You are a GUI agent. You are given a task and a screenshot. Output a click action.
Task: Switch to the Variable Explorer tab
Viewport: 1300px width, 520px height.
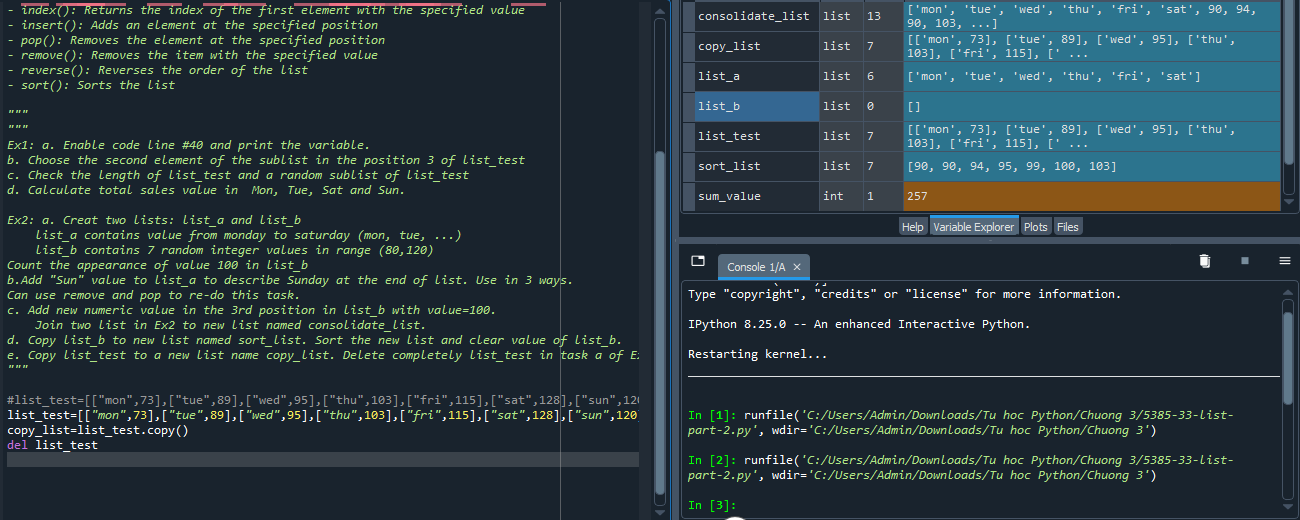(x=974, y=227)
